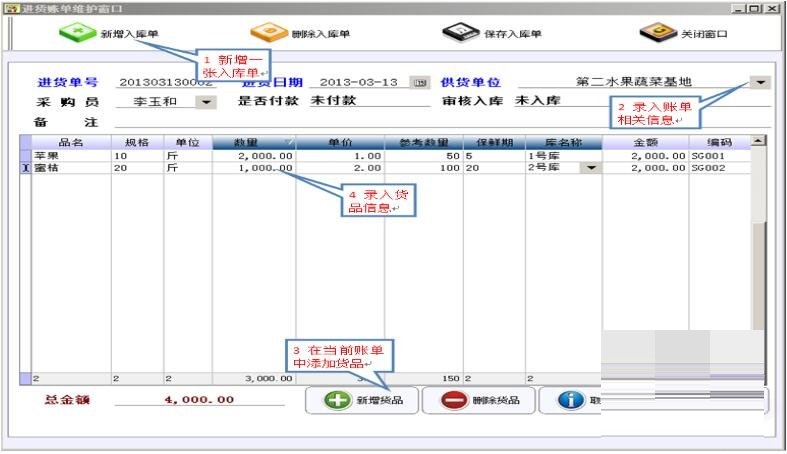
Task: Click the 审核入库 value 未入库
Action: [x=537, y=100]
